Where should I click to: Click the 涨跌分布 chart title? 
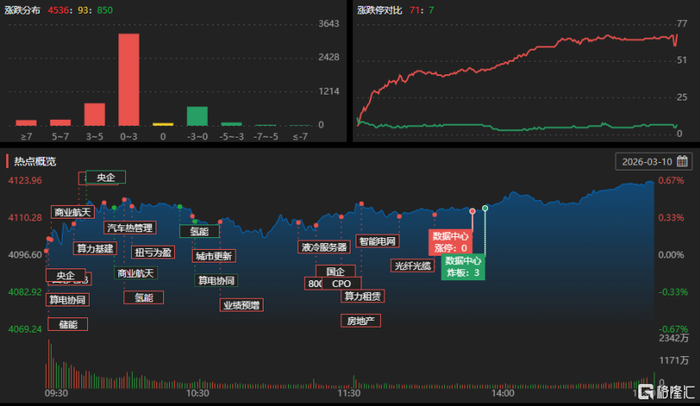tap(22, 10)
